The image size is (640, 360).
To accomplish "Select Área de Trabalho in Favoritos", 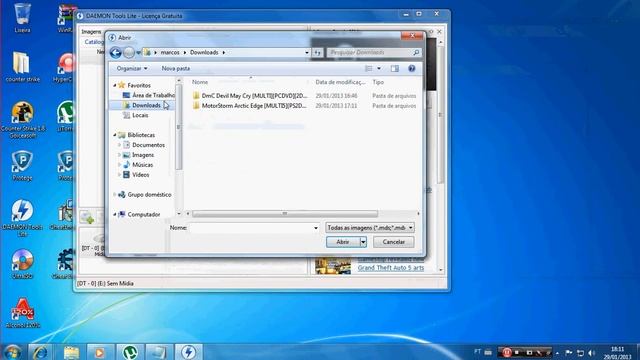I will click(148, 95).
